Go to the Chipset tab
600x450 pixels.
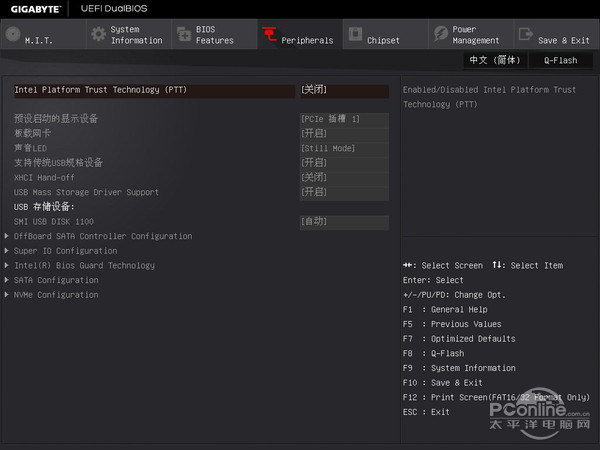[x=385, y=34]
